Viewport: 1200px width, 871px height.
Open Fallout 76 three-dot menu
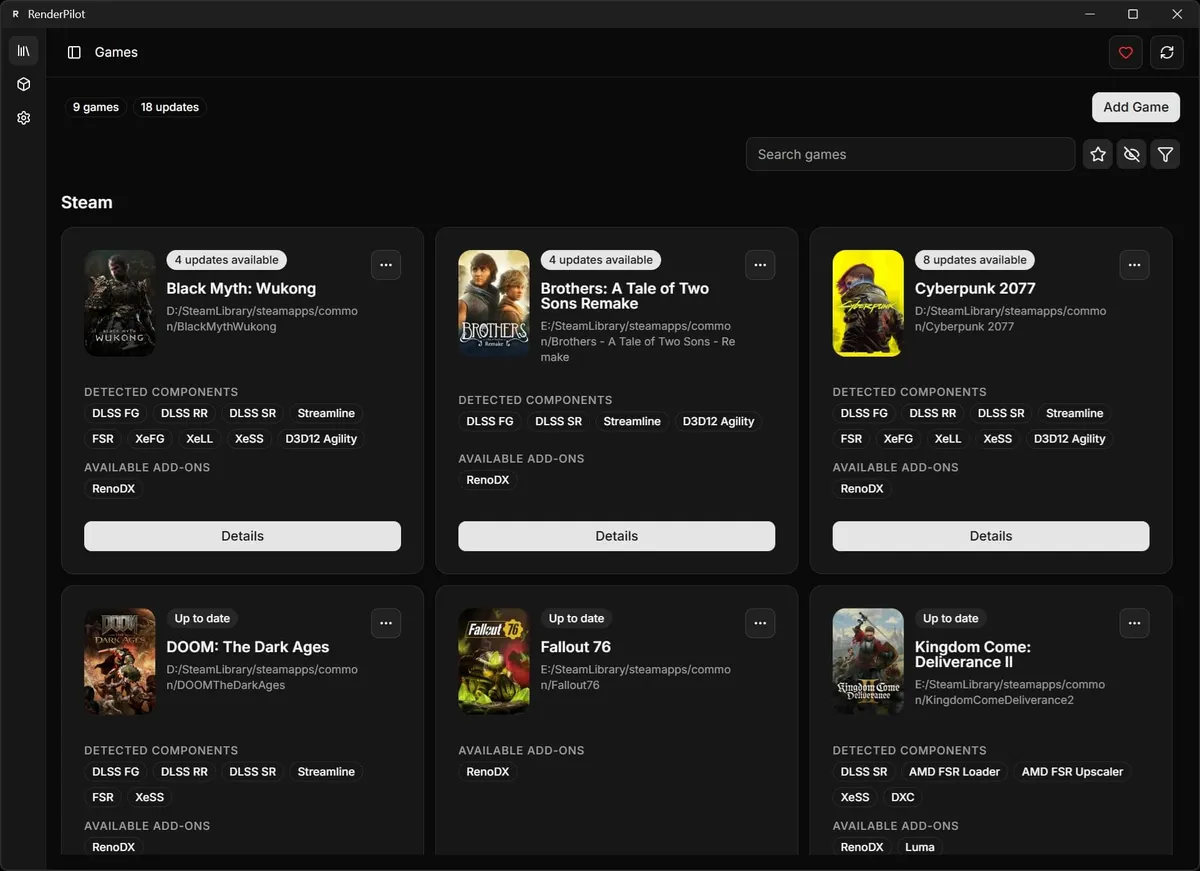pos(760,623)
